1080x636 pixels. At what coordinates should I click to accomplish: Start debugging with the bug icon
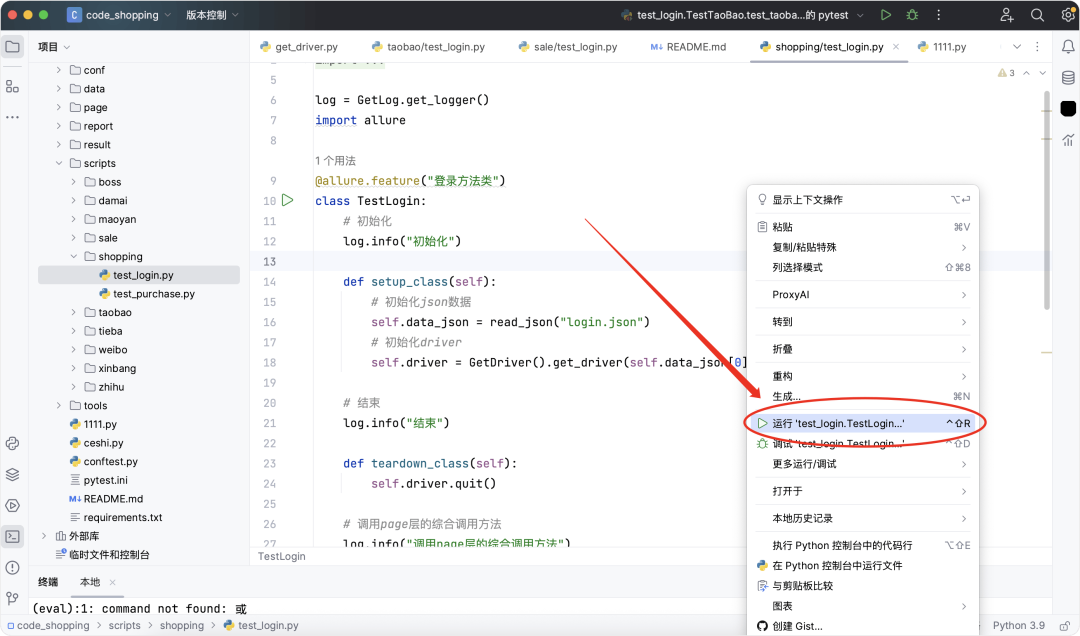tap(912, 14)
